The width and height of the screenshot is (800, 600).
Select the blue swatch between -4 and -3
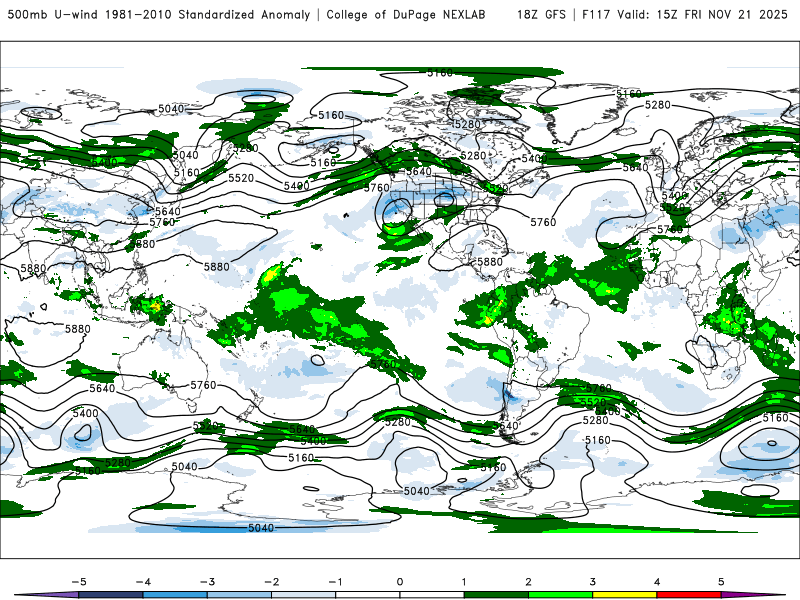(x=175, y=595)
